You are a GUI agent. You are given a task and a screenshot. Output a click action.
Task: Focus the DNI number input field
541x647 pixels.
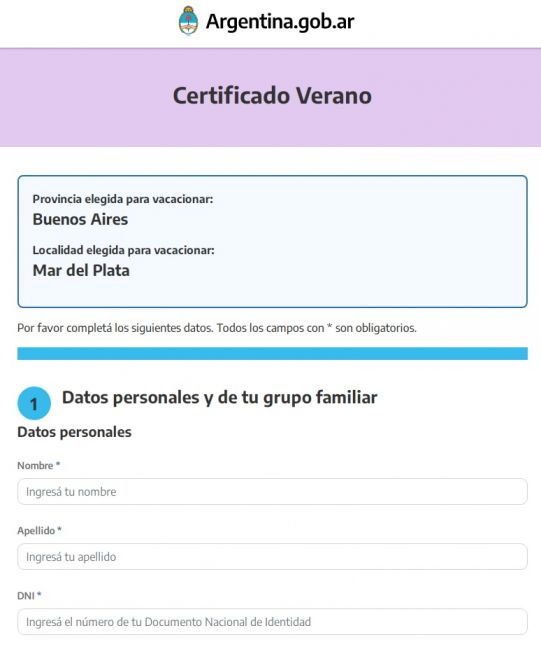(272, 621)
